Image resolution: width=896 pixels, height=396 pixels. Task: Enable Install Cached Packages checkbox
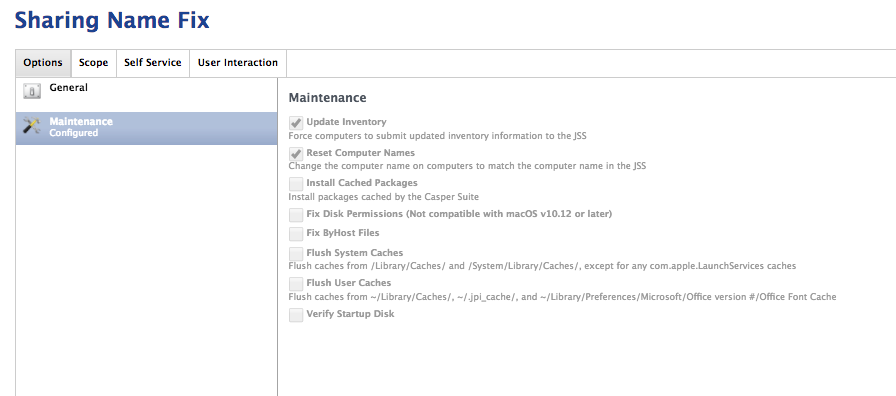click(296, 183)
